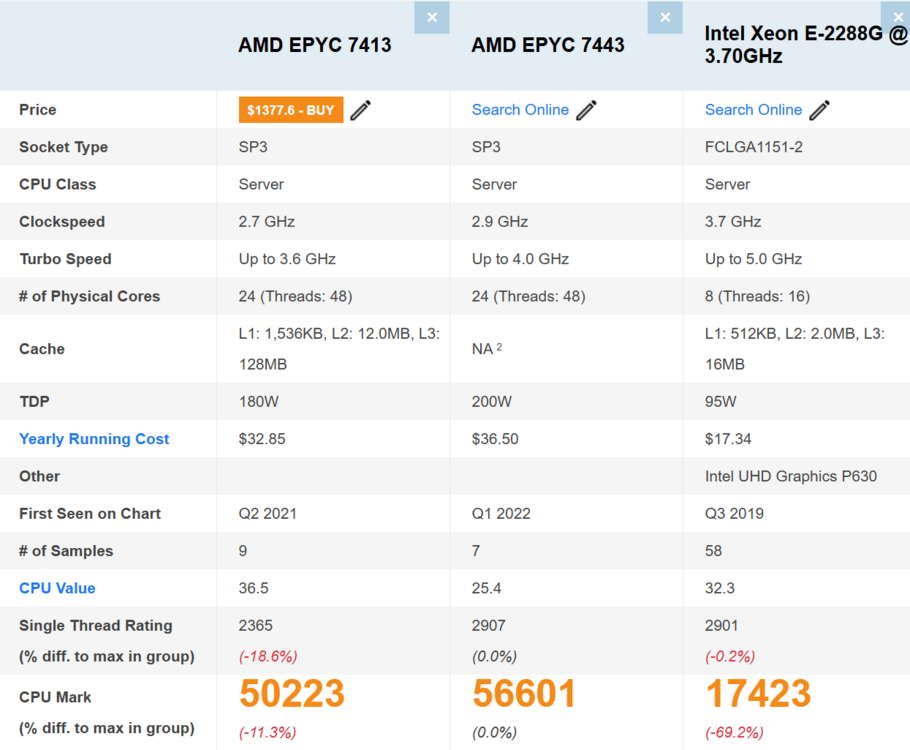Remove Intel Xeon E-2288G column
Image resolution: width=910 pixels, height=750 pixels.
point(895,17)
